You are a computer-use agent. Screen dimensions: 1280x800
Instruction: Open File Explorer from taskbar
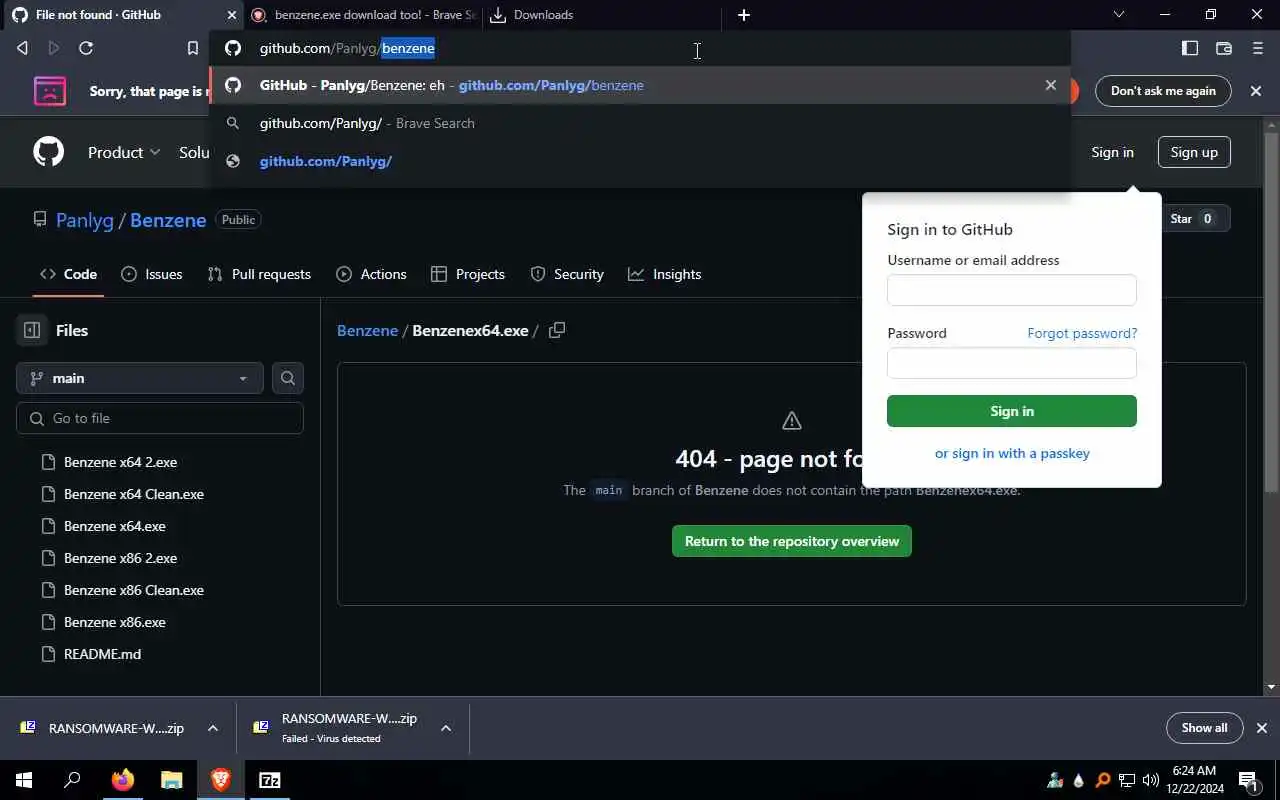172,780
